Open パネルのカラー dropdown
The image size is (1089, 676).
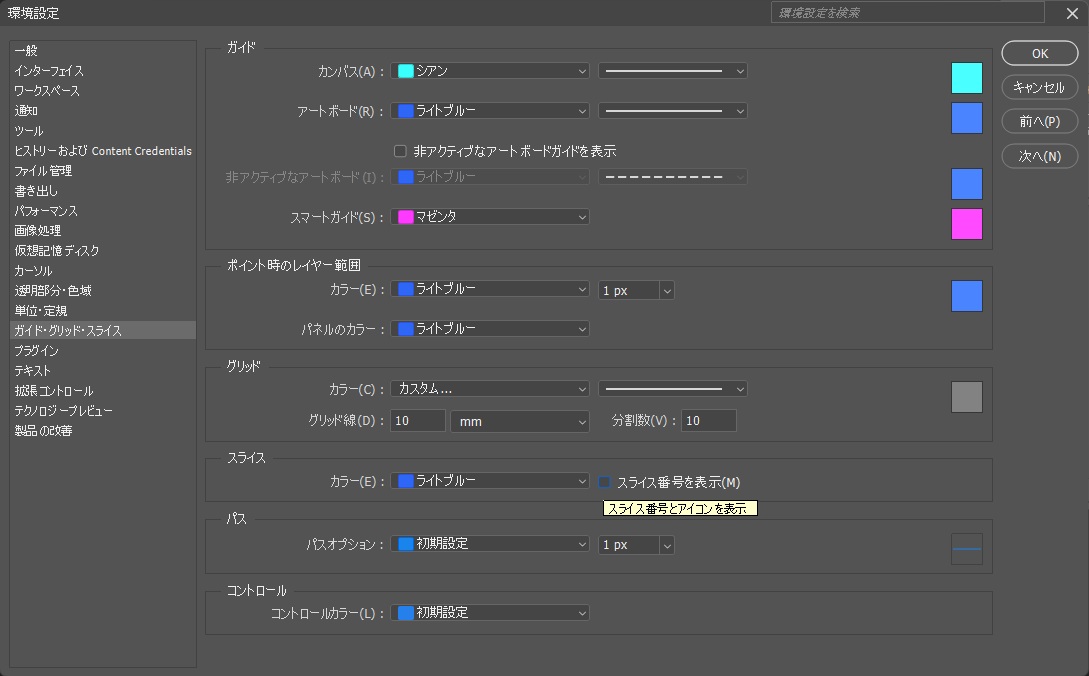490,329
